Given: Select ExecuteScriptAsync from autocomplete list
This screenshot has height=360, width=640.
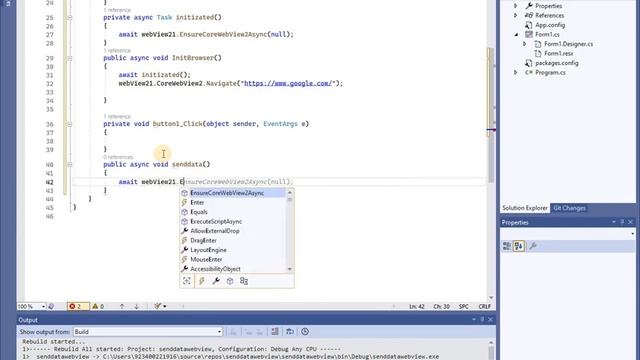Looking at the screenshot, I should 233,221.
